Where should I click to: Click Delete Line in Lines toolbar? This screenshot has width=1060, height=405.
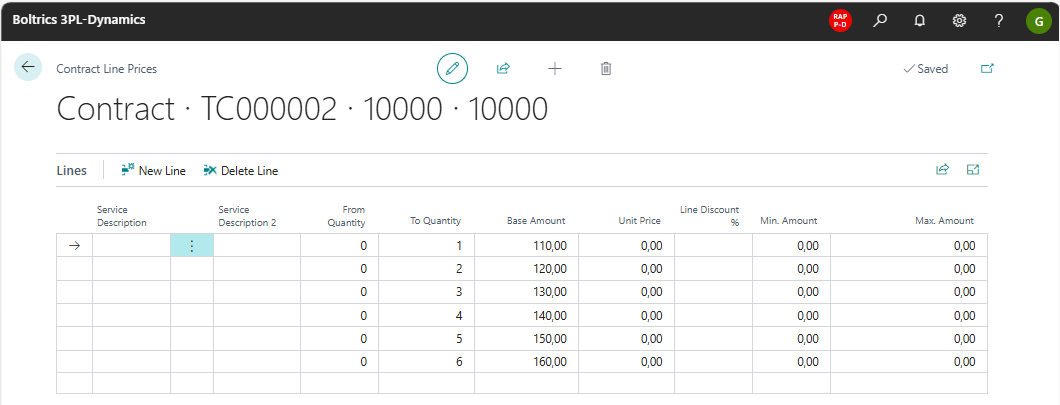(240, 171)
